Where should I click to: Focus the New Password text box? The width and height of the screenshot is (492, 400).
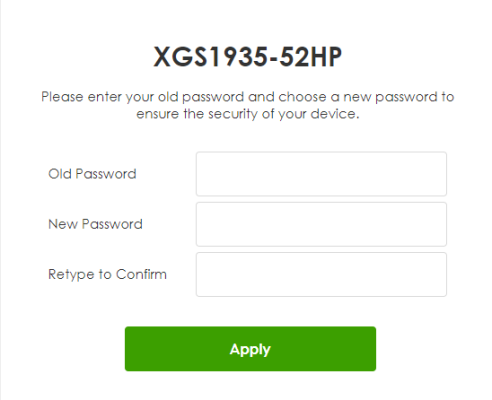[321, 224]
